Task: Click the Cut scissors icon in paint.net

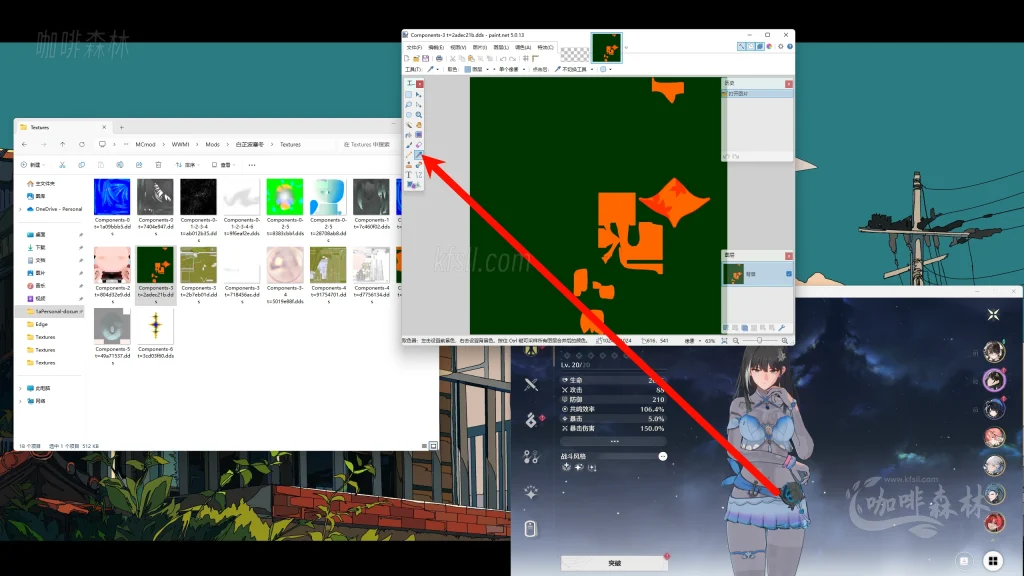Action: pyautogui.click(x=453, y=58)
